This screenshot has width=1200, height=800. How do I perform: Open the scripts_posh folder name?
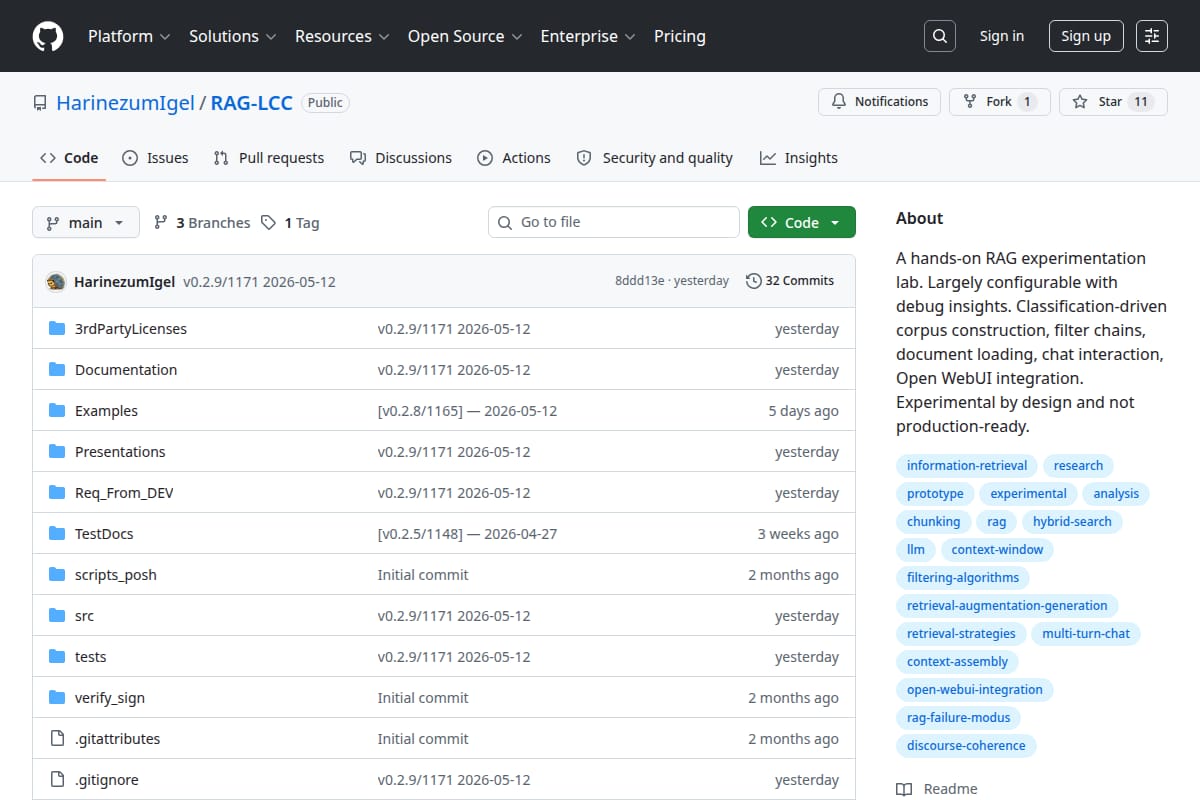coord(116,575)
